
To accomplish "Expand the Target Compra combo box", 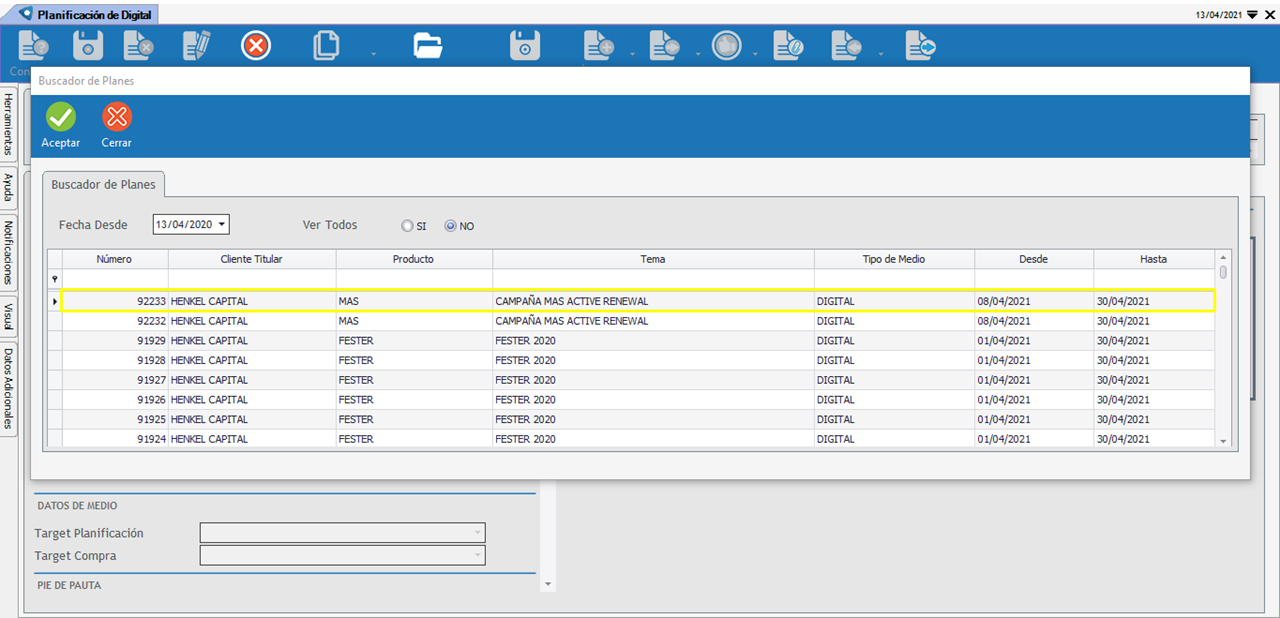I will tap(478, 555).
